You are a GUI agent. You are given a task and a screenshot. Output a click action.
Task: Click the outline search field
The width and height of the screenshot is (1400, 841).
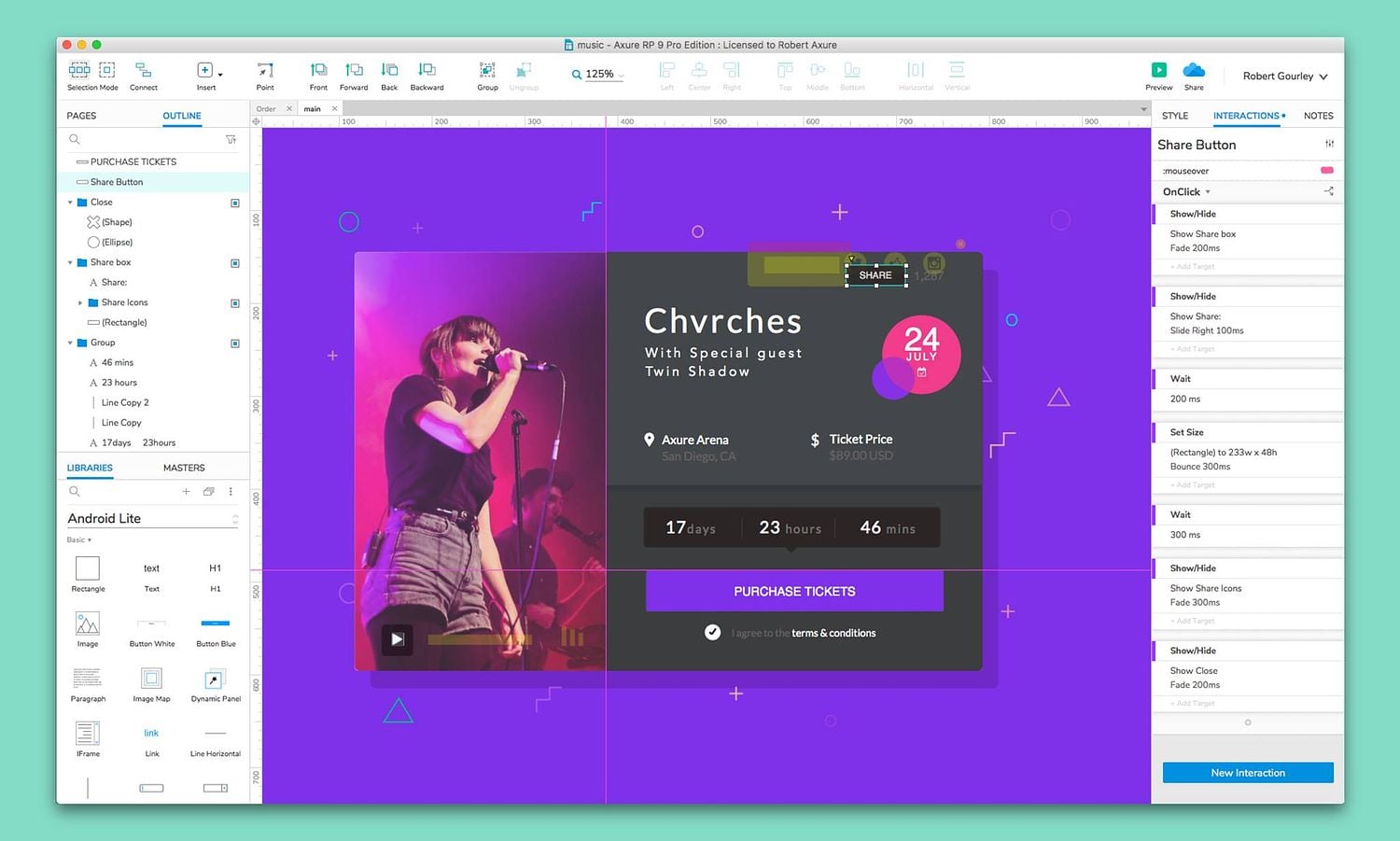(149, 139)
